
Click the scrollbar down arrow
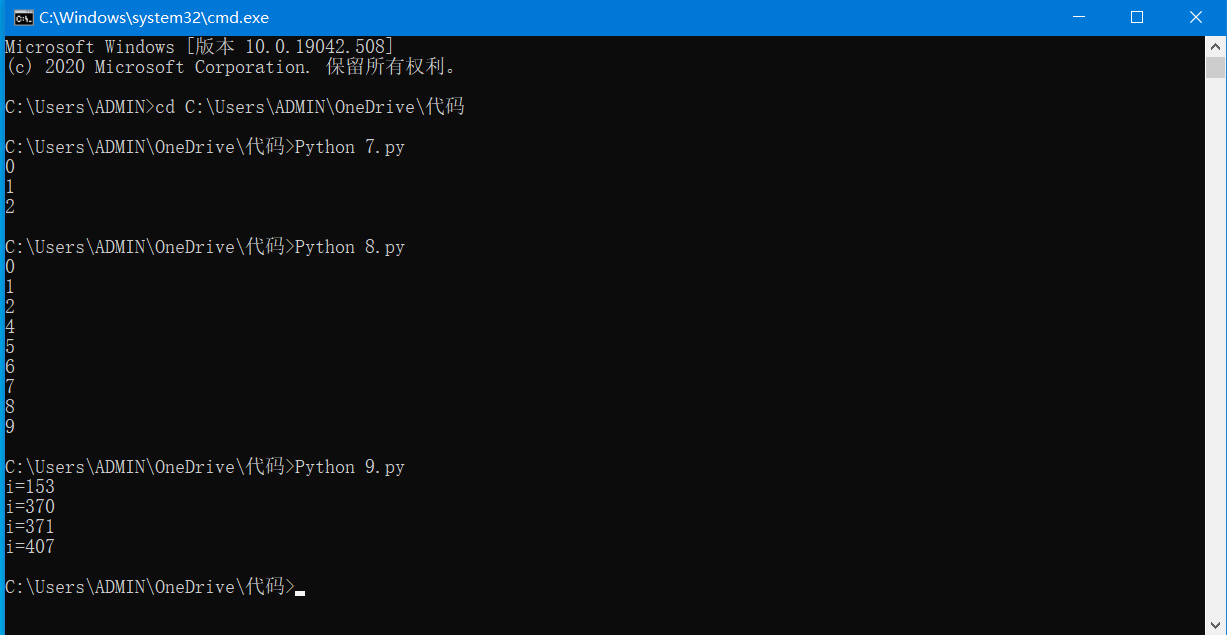pos(1215,625)
